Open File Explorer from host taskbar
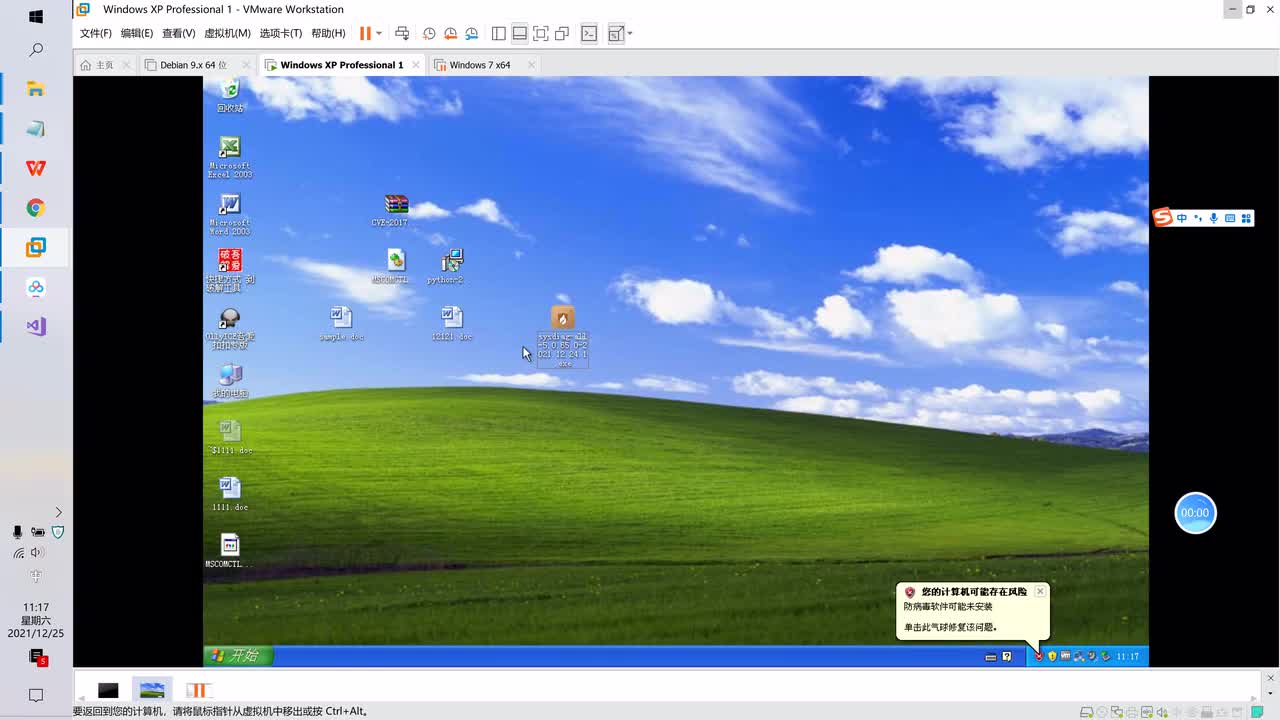The height and width of the screenshot is (720, 1280). click(36, 89)
